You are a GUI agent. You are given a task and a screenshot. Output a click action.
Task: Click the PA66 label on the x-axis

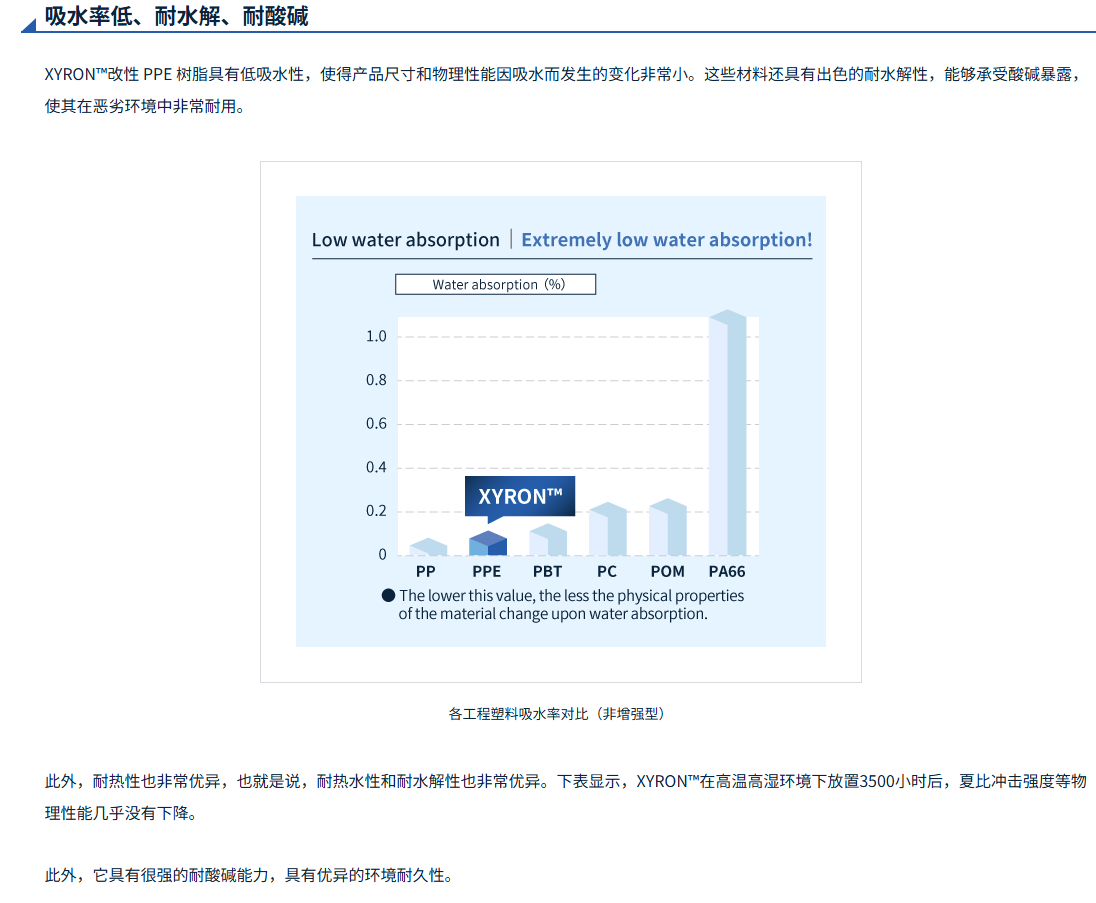click(x=727, y=571)
